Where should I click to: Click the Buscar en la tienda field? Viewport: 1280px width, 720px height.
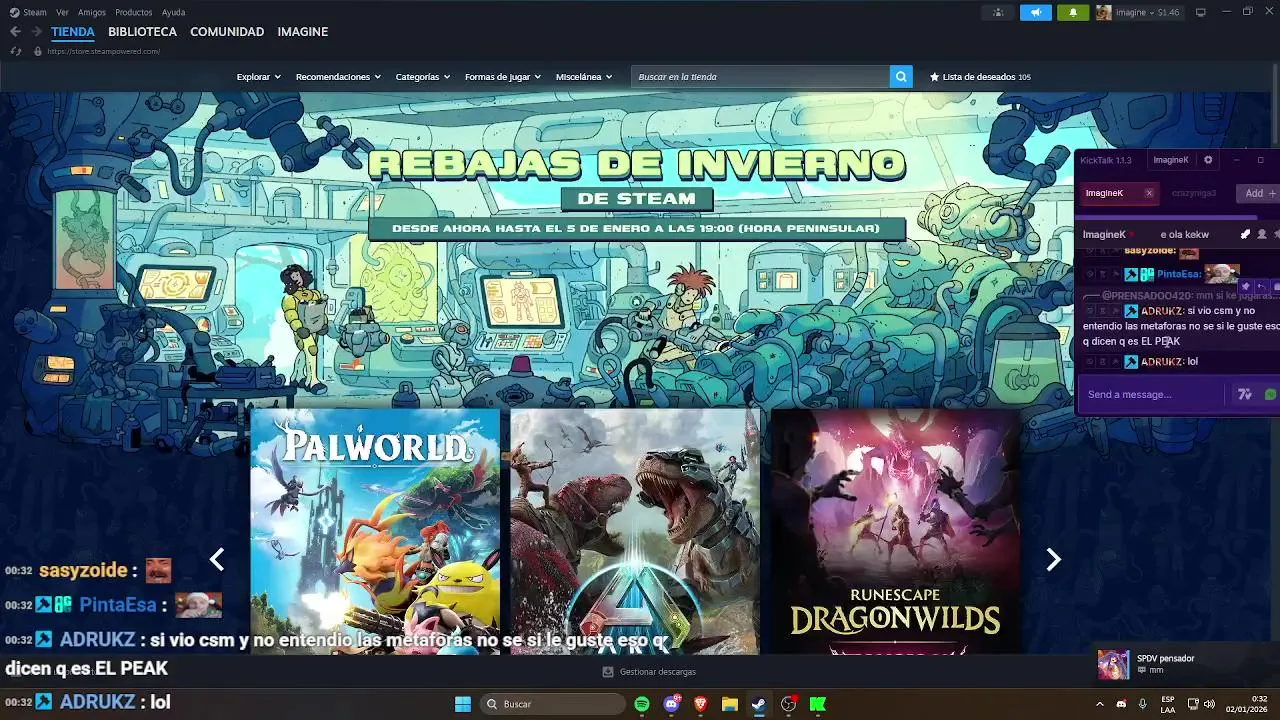coord(760,77)
